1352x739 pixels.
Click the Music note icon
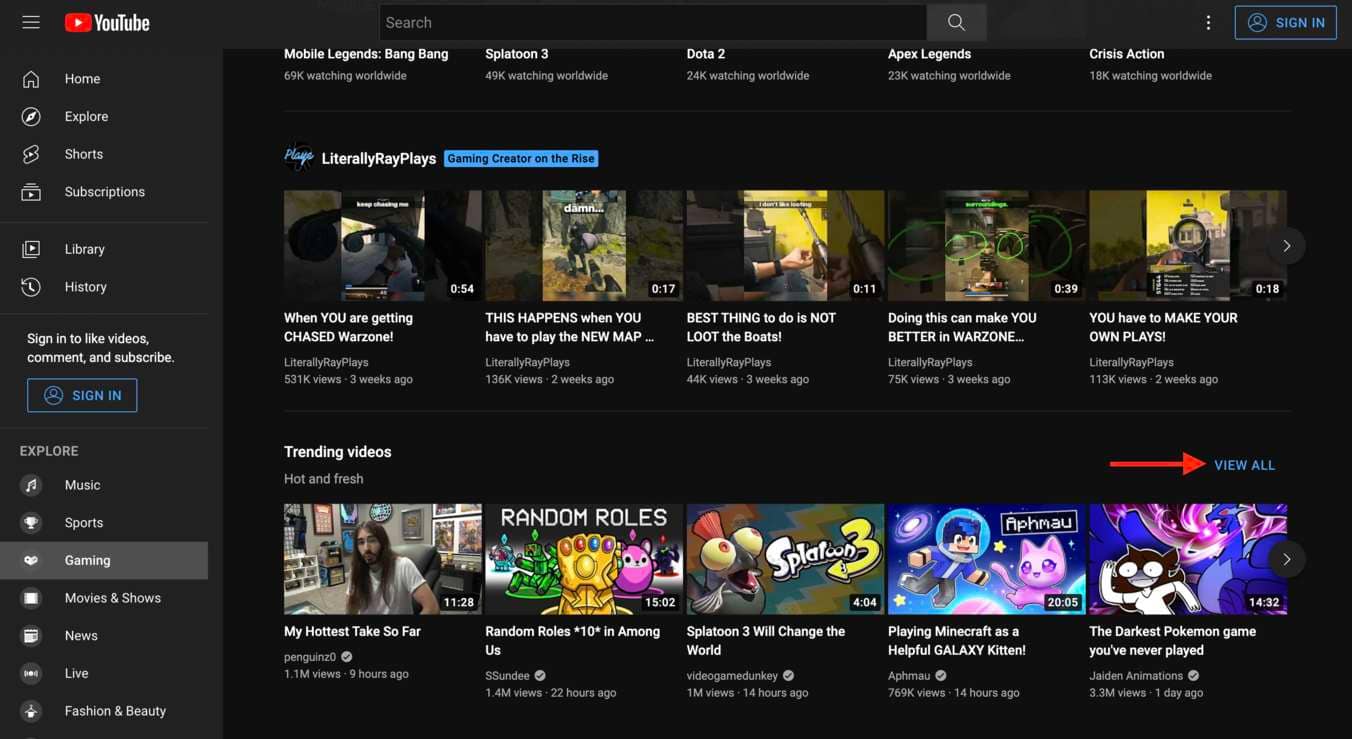tap(31, 485)
